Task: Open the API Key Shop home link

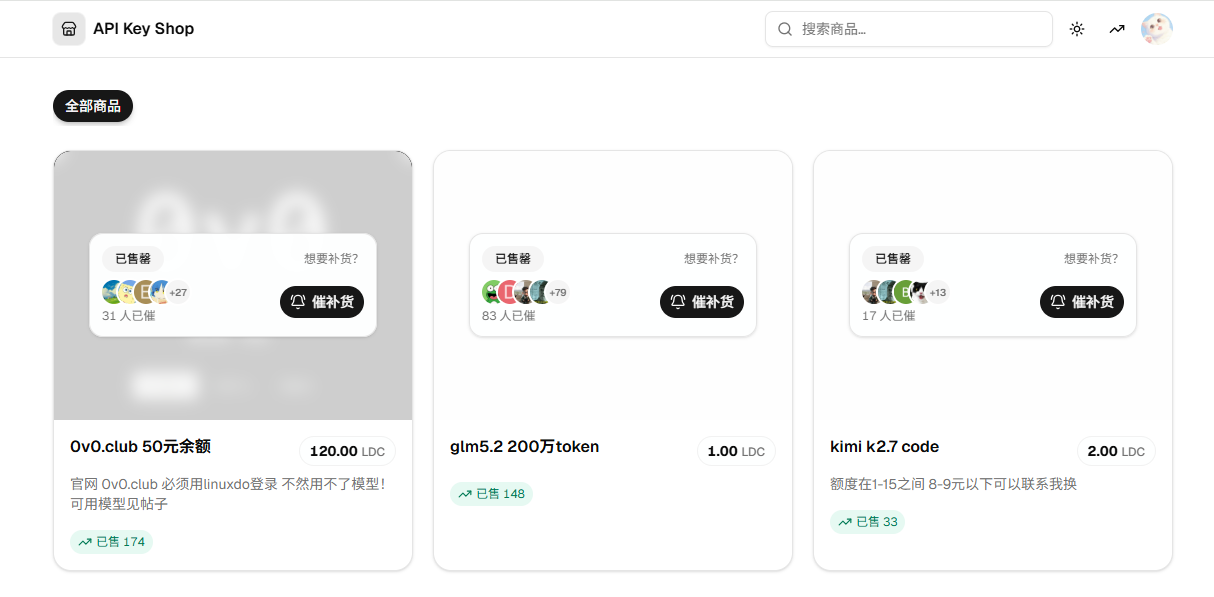Action: 124,29
